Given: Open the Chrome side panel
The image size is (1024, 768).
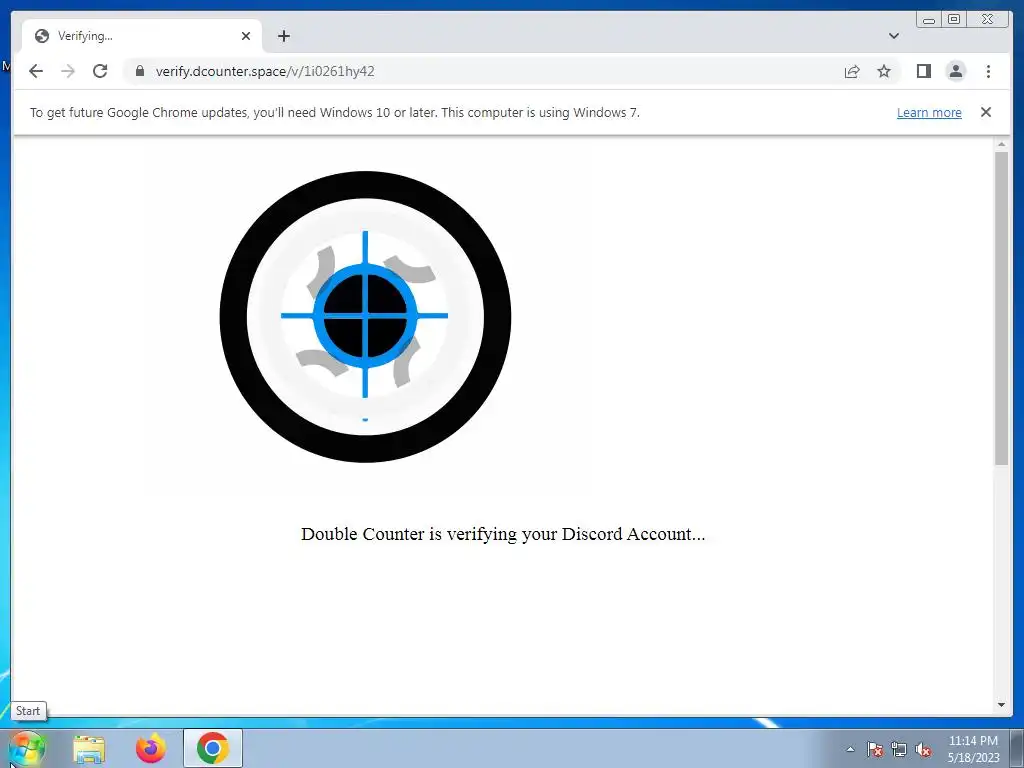Looking at the screenshot, I should point(923,71).
